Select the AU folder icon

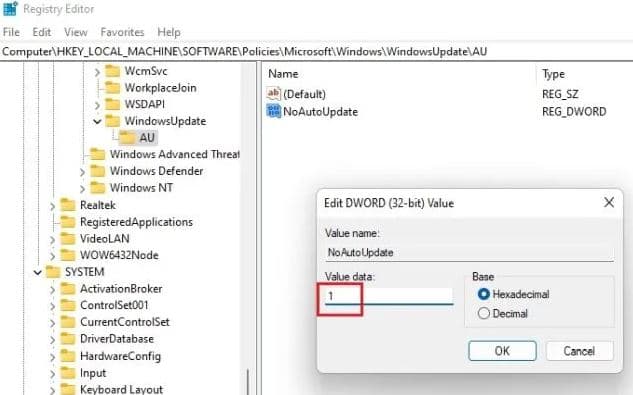(x=128, y=138)
